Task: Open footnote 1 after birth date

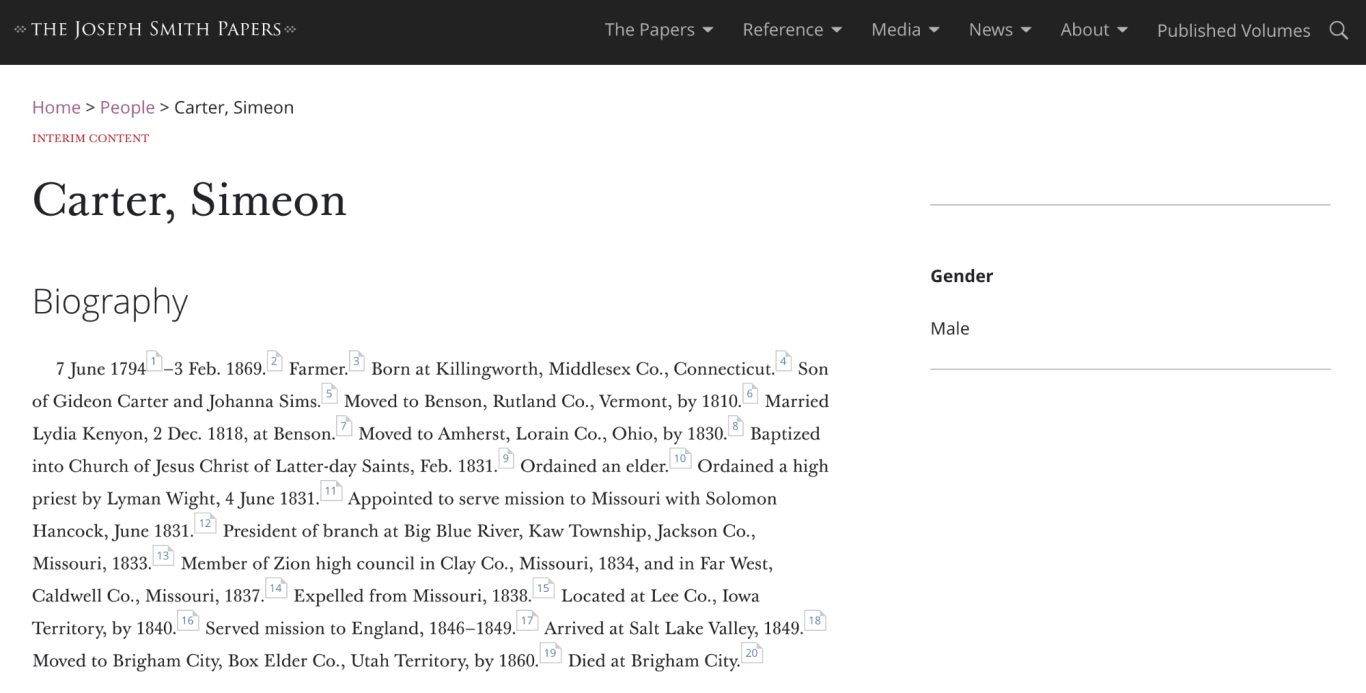Action: pyautogui.click(x=154, y=361)
